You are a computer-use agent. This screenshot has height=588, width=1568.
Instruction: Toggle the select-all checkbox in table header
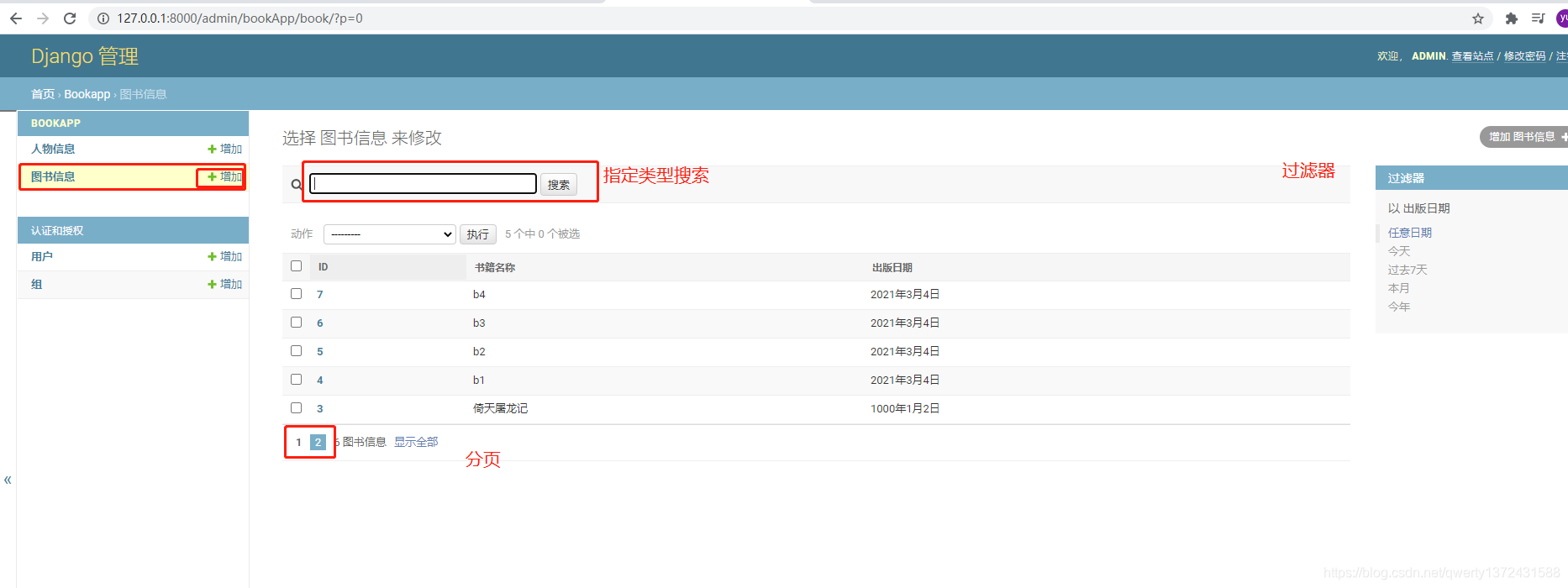pos(296,265)
